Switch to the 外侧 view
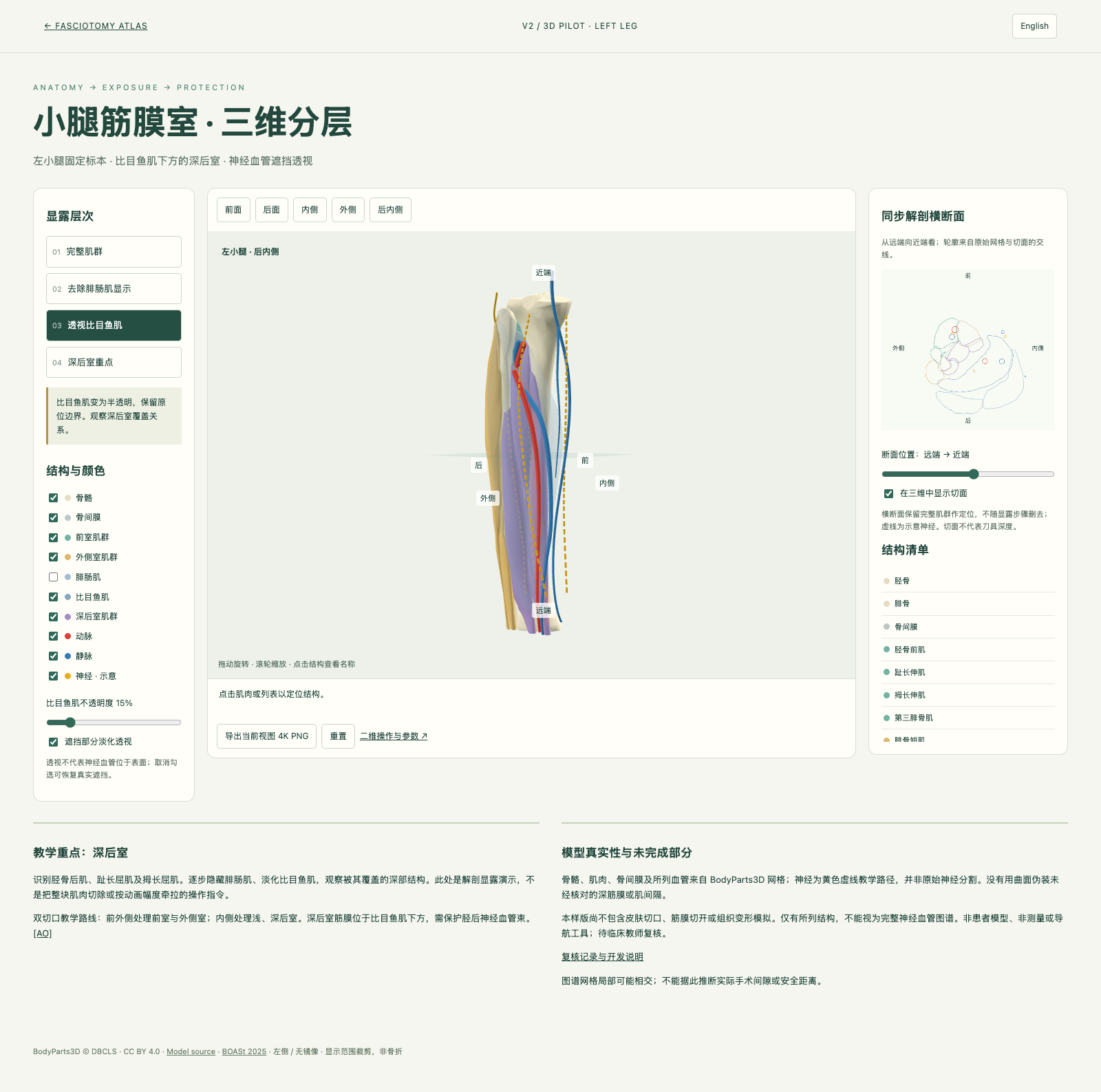 tap(348, 210)
